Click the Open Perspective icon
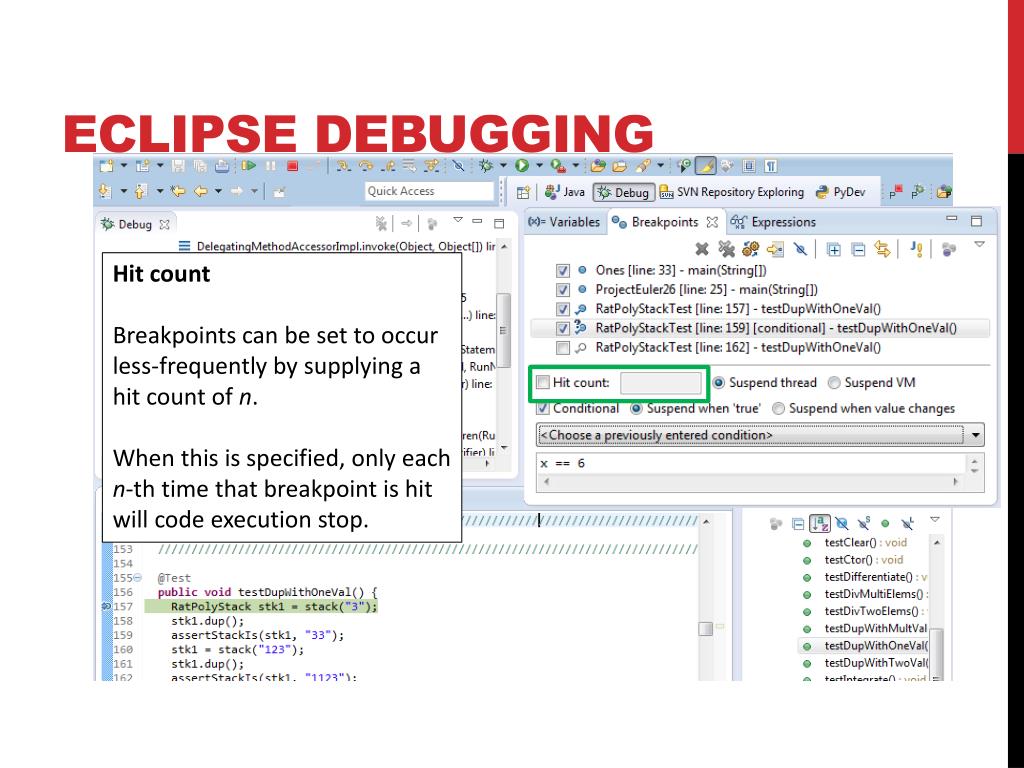This screenshot has width=1024, height=768. [523, 192]
